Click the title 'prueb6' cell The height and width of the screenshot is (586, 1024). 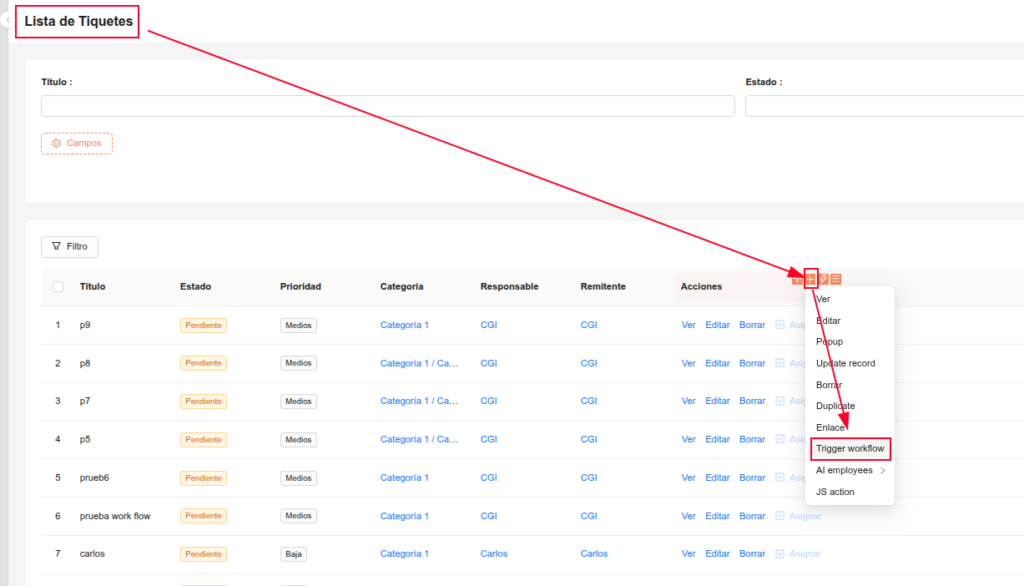pyautogui.click(x=94, y=478)
